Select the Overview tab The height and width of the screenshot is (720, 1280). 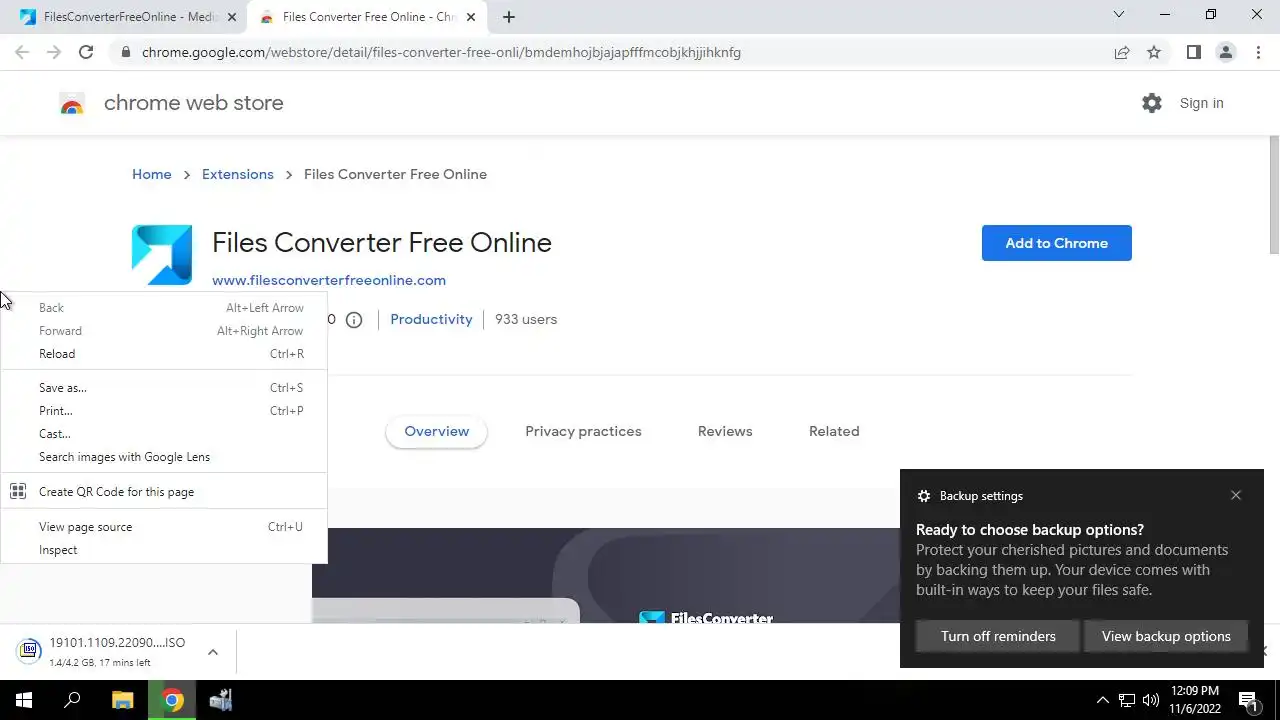pyautogui.click(x=437, y=431)
